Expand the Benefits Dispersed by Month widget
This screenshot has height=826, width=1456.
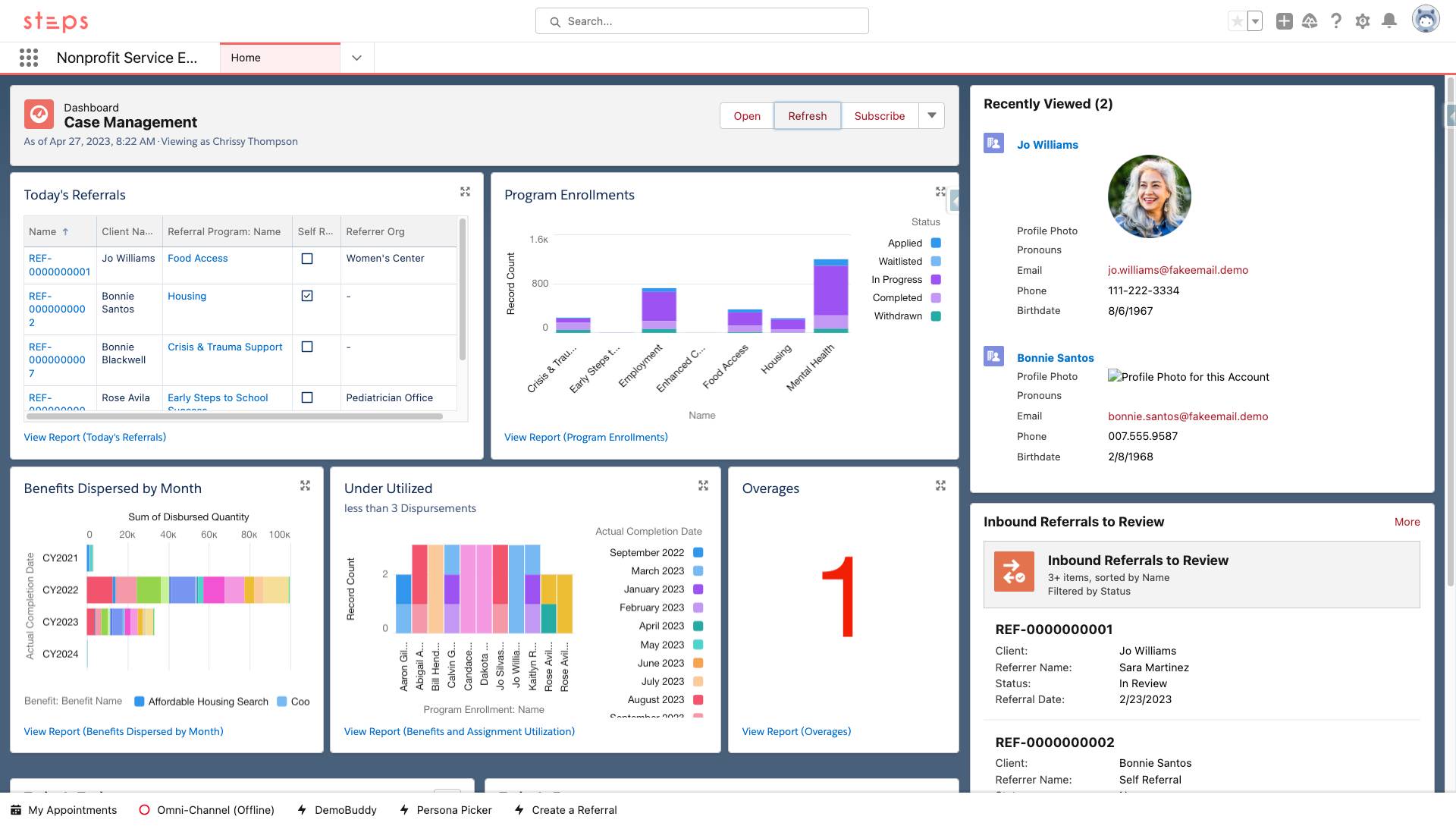pyautogui.click(x=305, y=485)
